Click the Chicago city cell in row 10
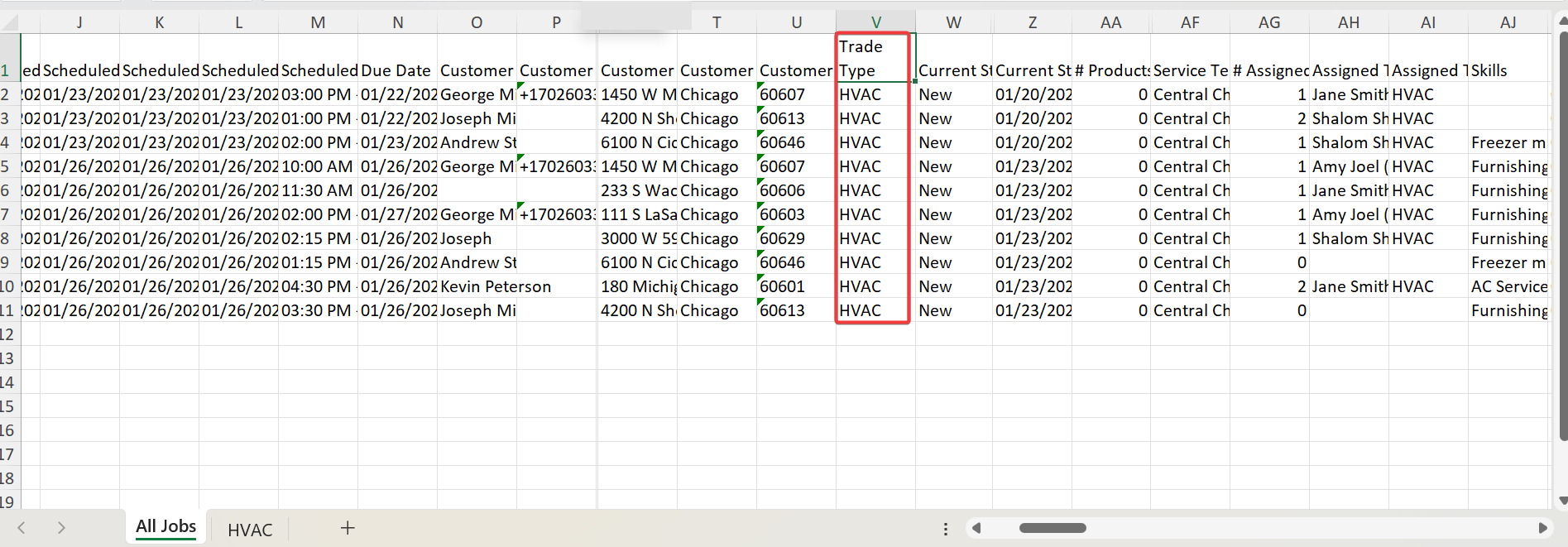Image resolution: width=1568 pixels, height=547 pixels. (x=717, y=286)
